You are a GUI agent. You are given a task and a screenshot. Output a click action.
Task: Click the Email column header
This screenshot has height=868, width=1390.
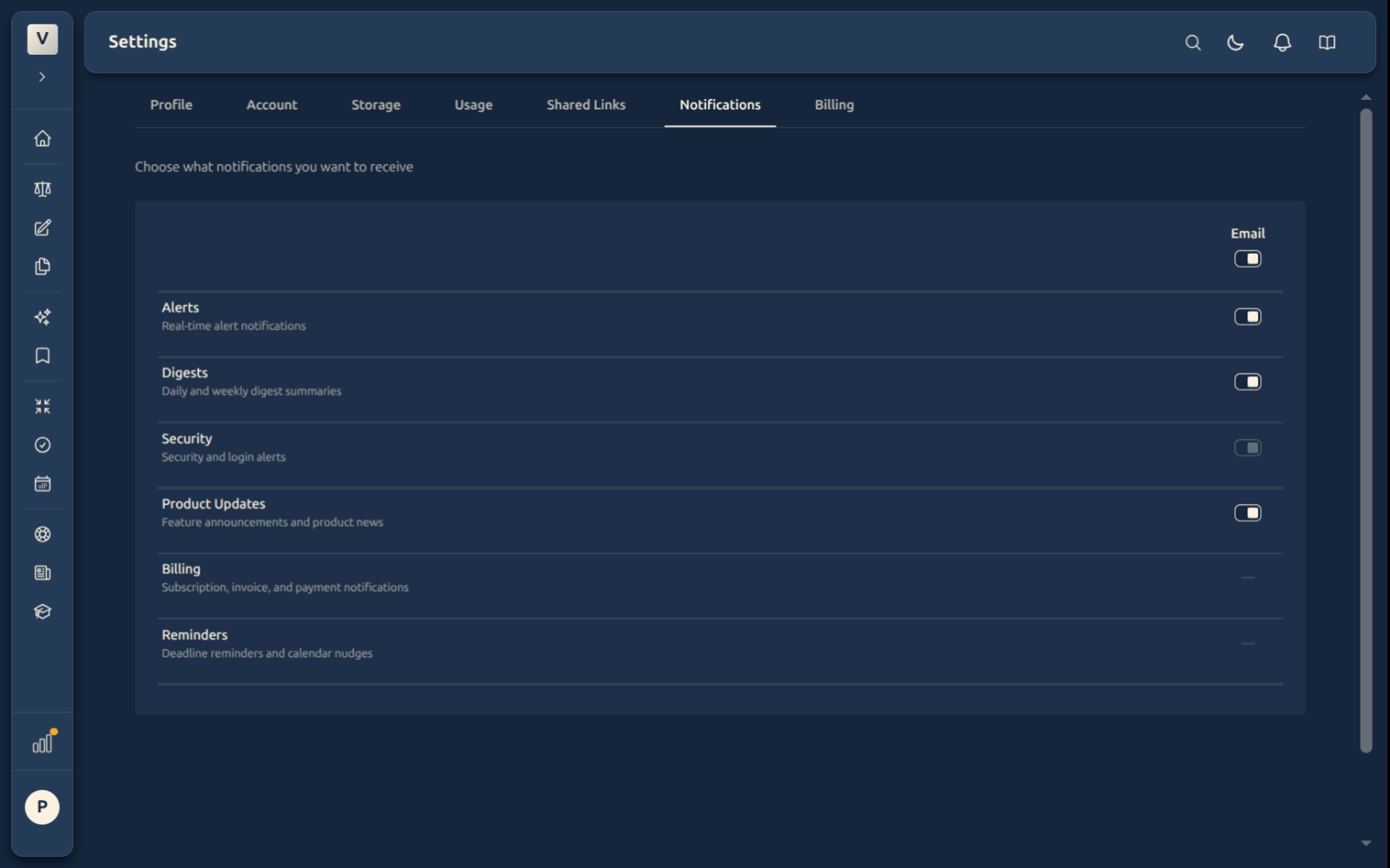click(x=1248, y=234)
